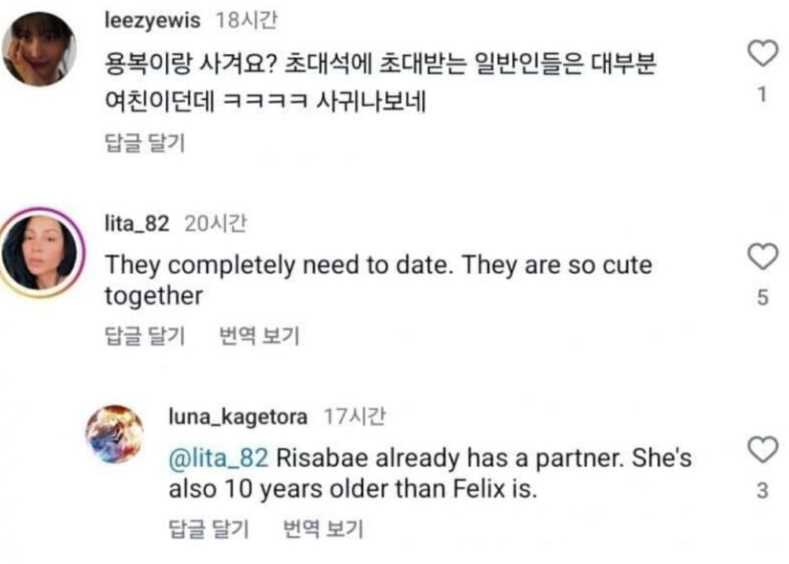Open the leezyewis username profile
Image resolution: width=789 pixels, height=564 pixels.
(152, 20)
